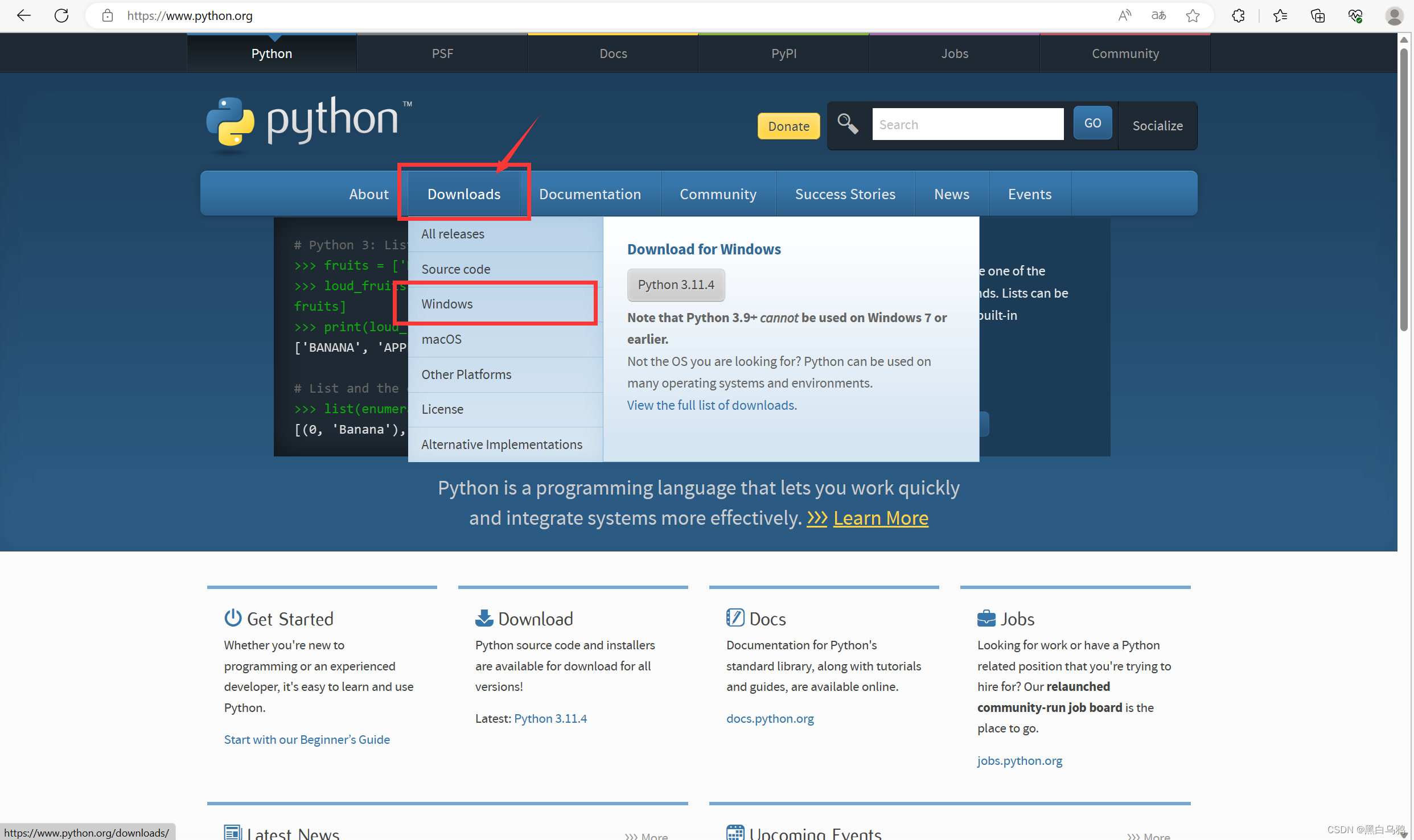1414x840 pixels.
Task: Click the Search input field
Action: pyautogui.click(x=968, y=123)
